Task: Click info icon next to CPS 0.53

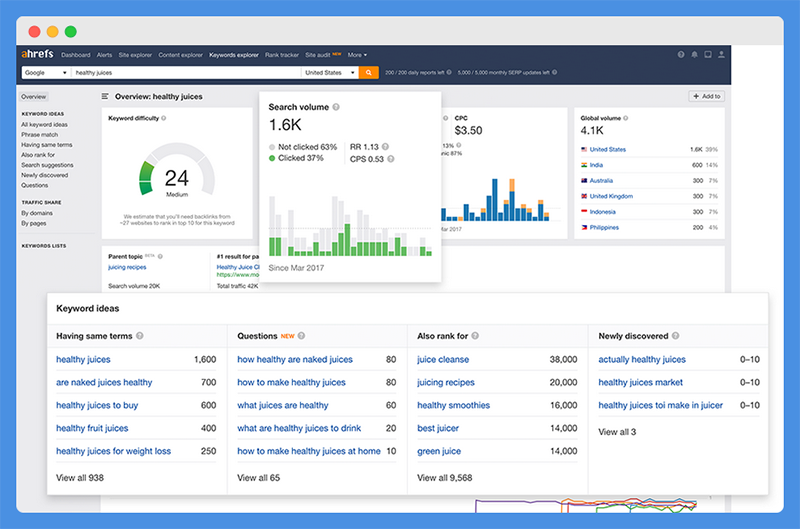Action: (390, 159)
